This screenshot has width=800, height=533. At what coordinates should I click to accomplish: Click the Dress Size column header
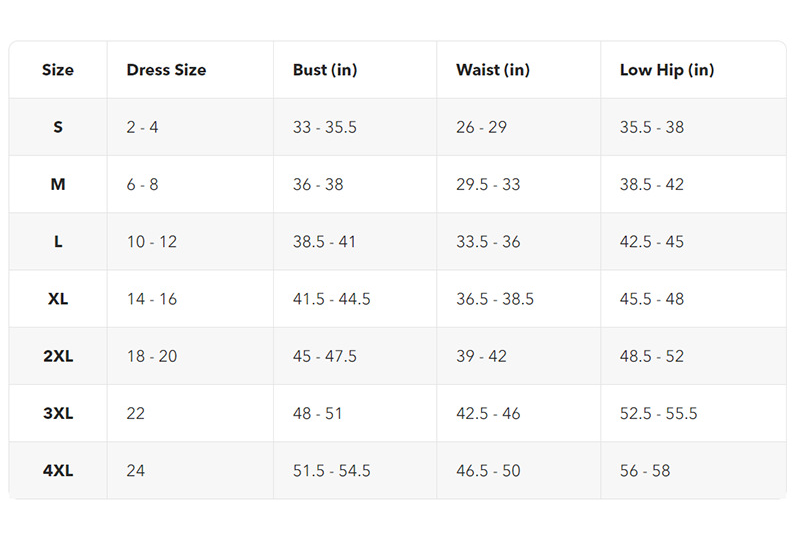point(166,70)
